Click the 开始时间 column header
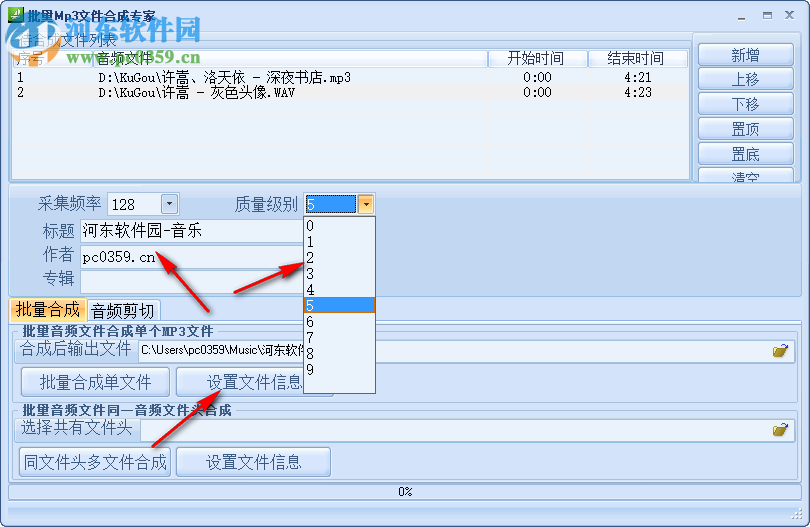Screen dimensions: 810x527 (x=537, y=58)
